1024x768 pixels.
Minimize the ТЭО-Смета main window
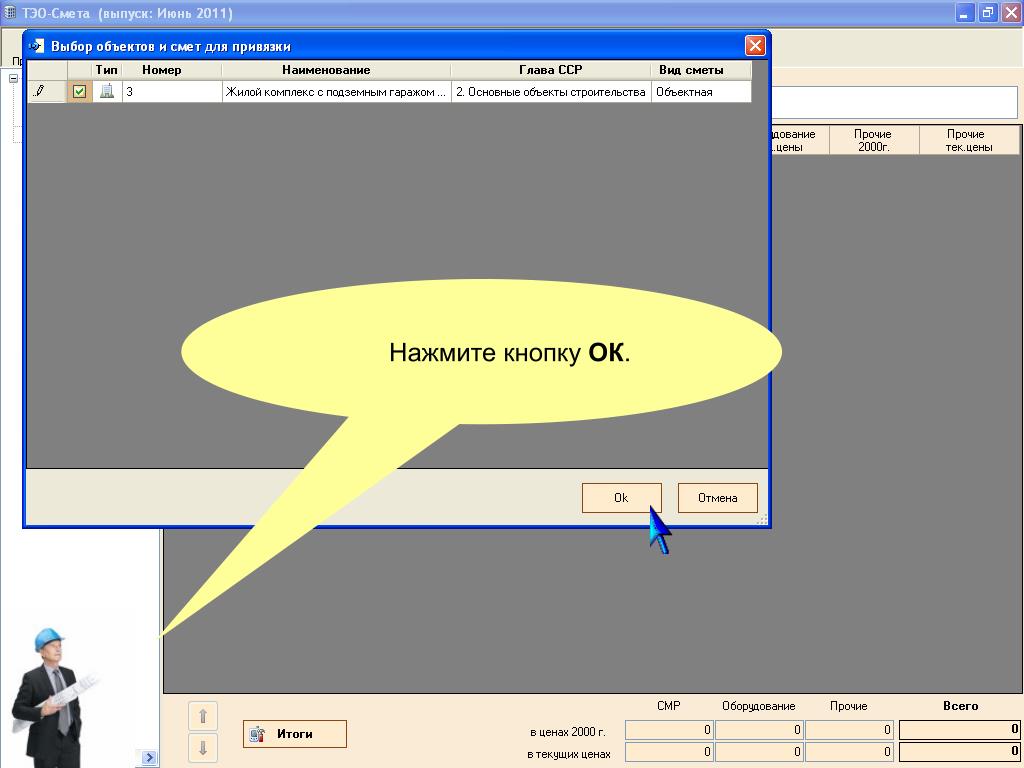point(965,12)
